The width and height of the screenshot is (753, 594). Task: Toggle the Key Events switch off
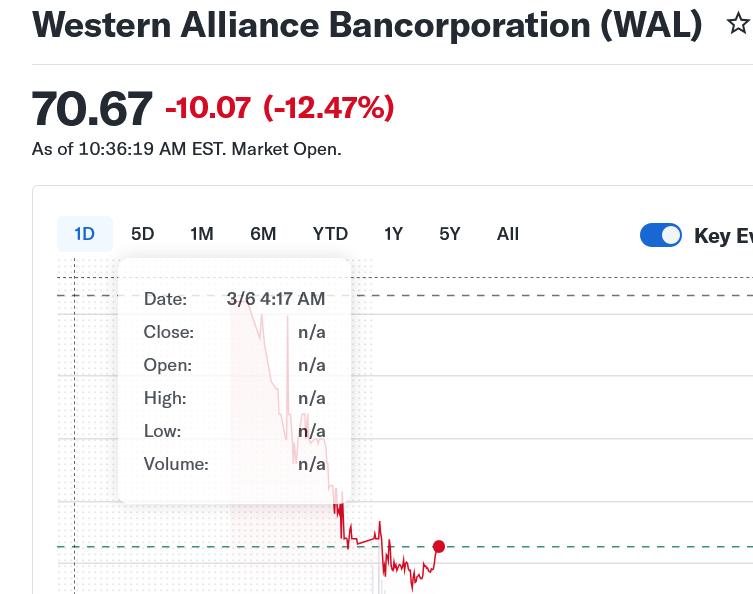coord(660,235)
